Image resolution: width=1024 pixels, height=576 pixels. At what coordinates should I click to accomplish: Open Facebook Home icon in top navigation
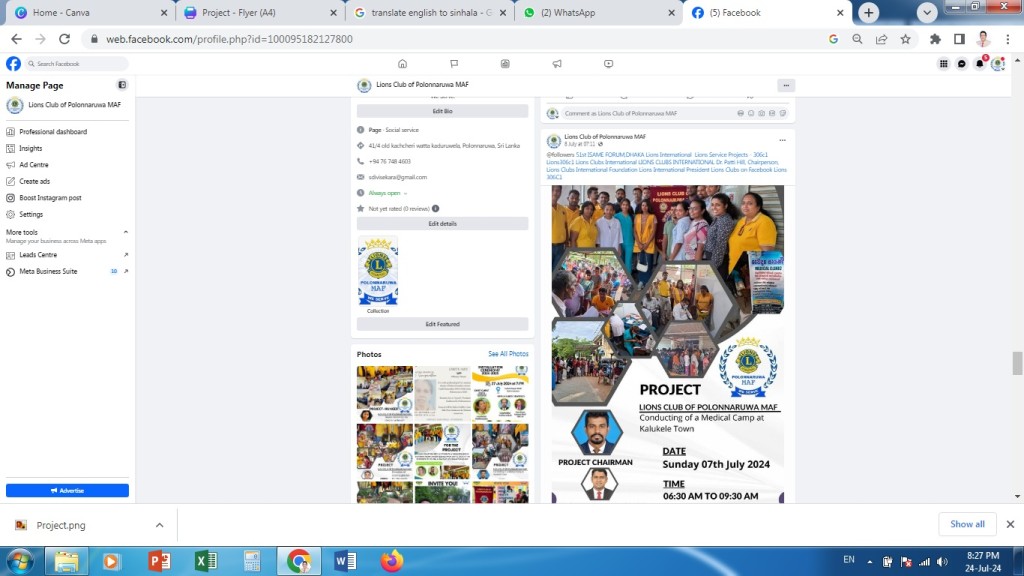point(402,64)
